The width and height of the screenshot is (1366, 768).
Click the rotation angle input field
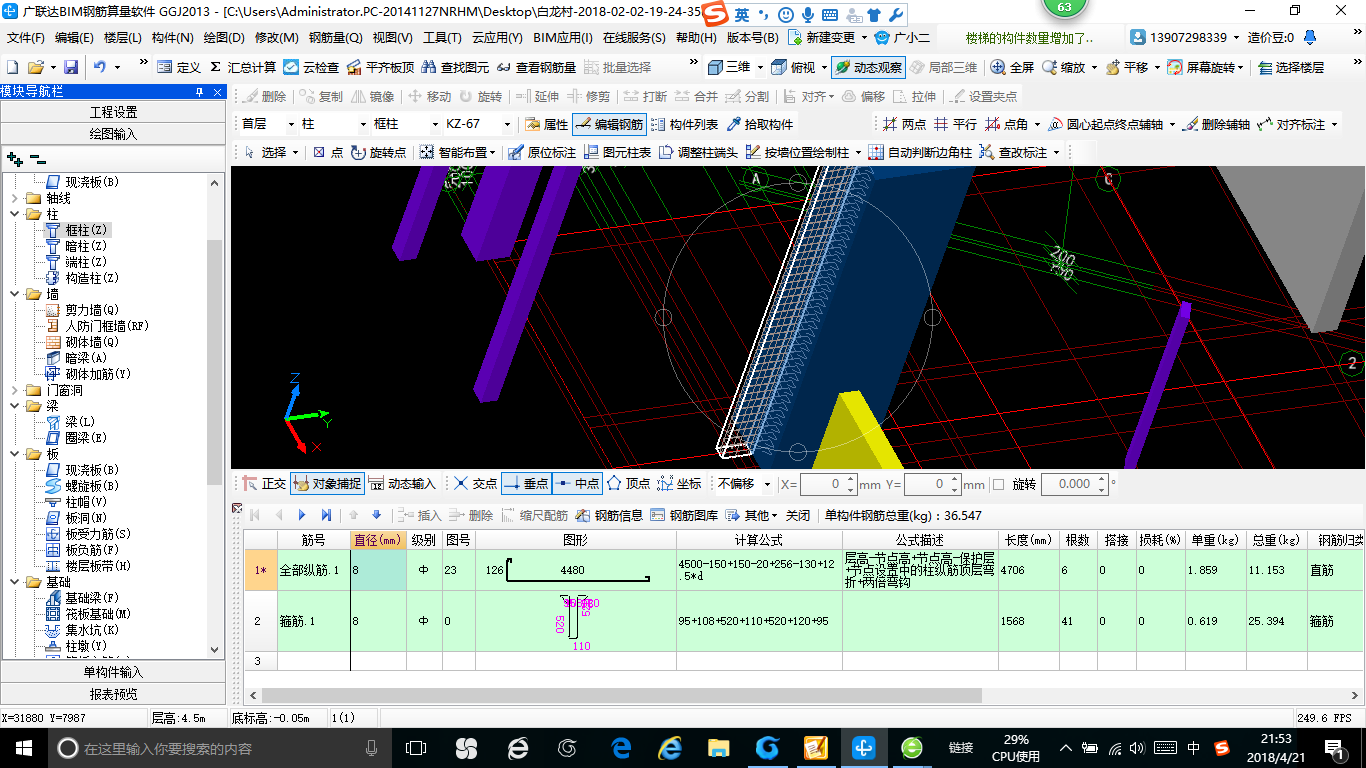pos(1075,484)
